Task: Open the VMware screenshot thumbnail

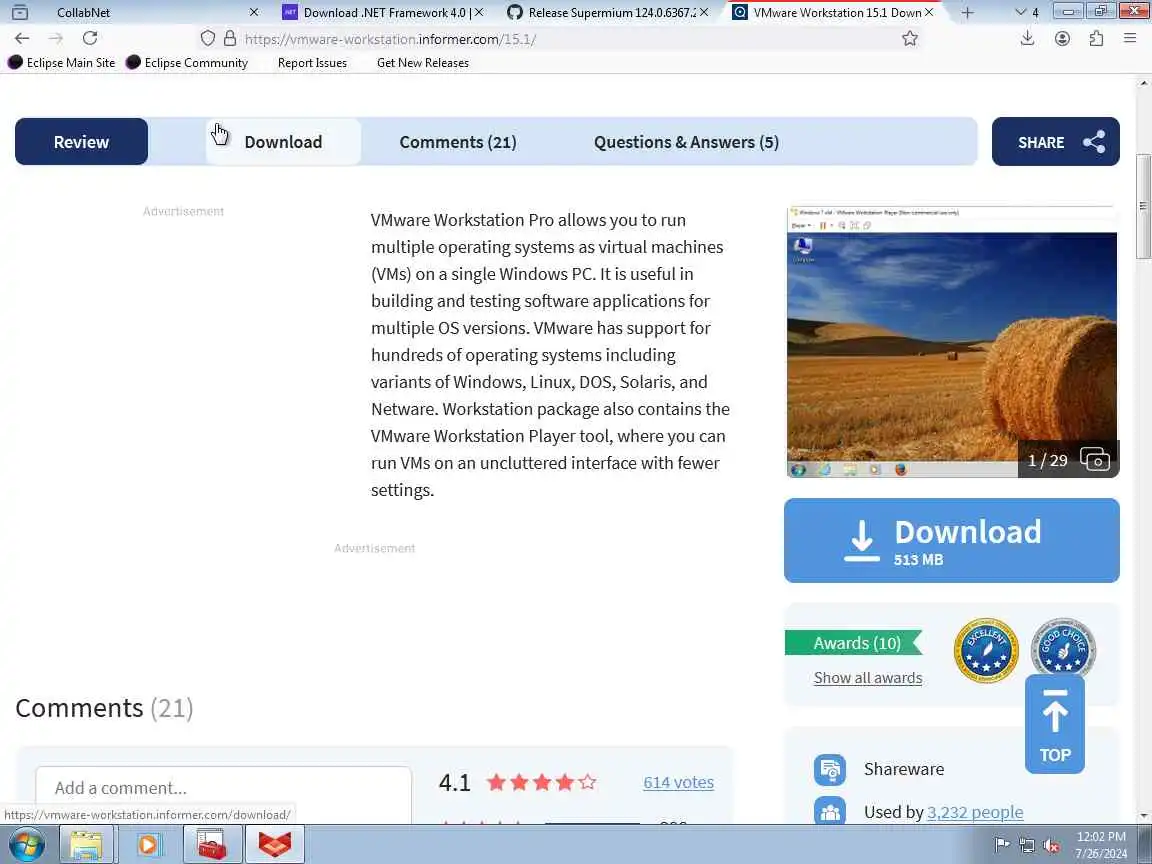Action: 951,342
